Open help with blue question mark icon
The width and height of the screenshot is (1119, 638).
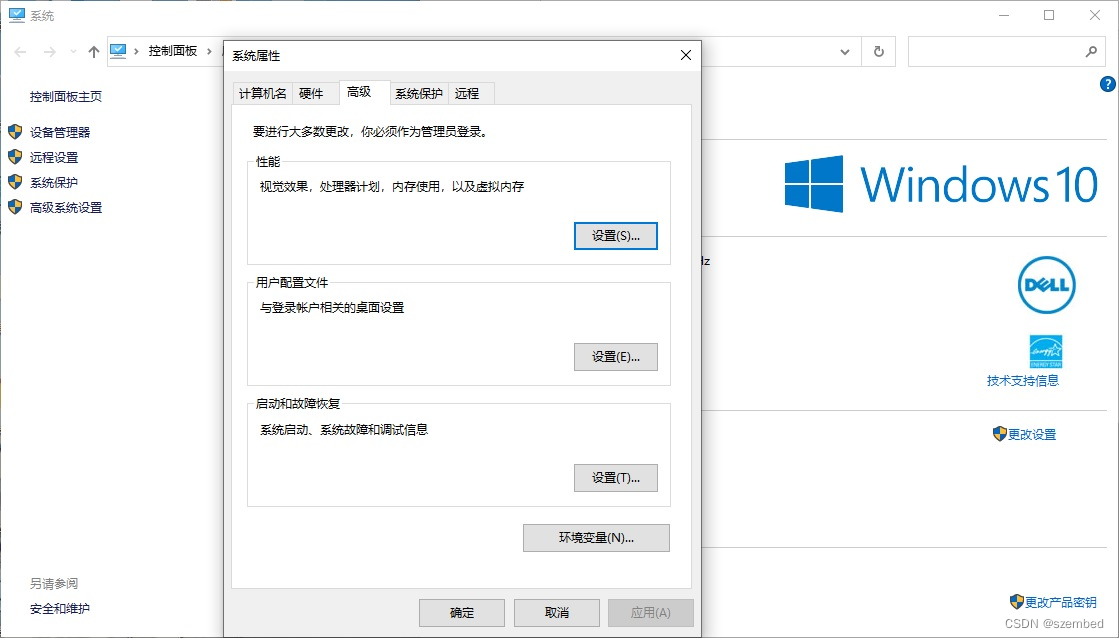(1108, 84)
